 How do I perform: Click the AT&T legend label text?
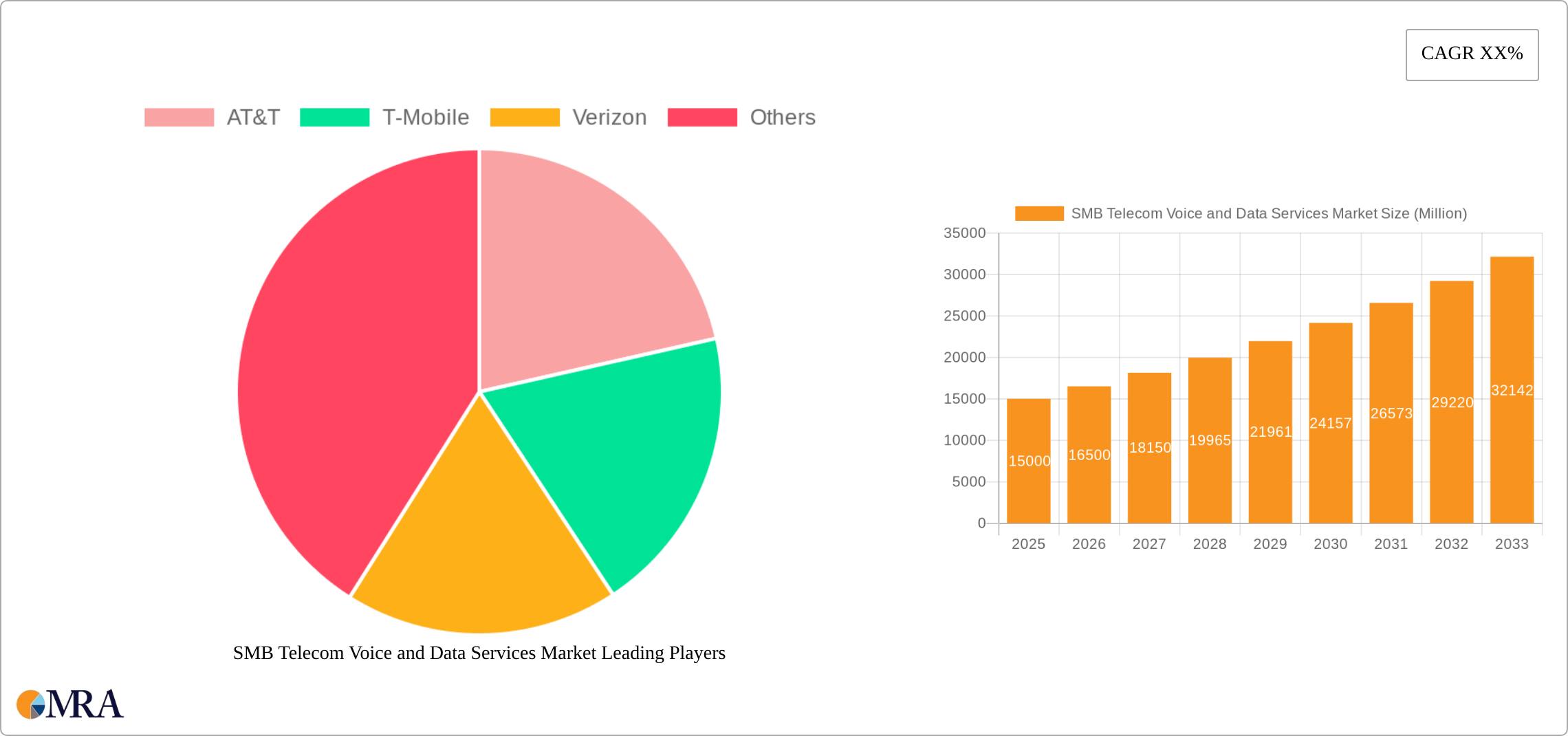tap(253, 117)
